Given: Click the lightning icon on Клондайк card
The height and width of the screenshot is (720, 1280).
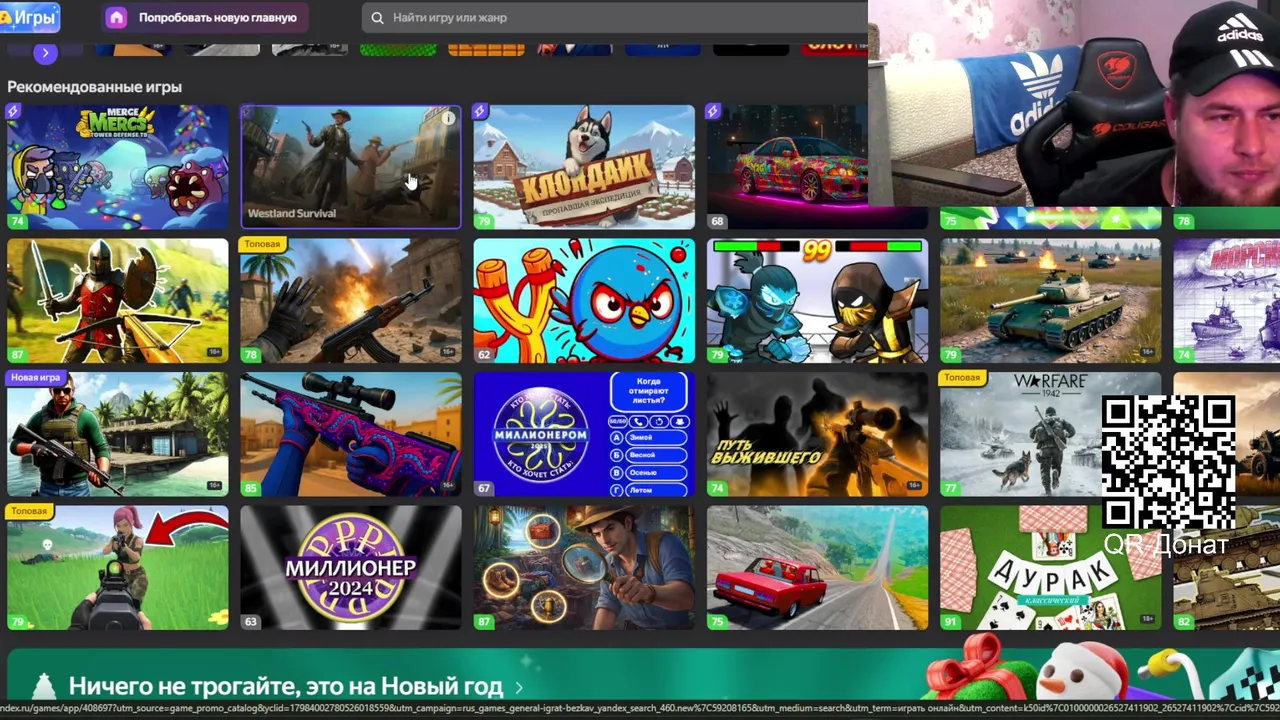Looking at the screenshot, I should [480, 111].
